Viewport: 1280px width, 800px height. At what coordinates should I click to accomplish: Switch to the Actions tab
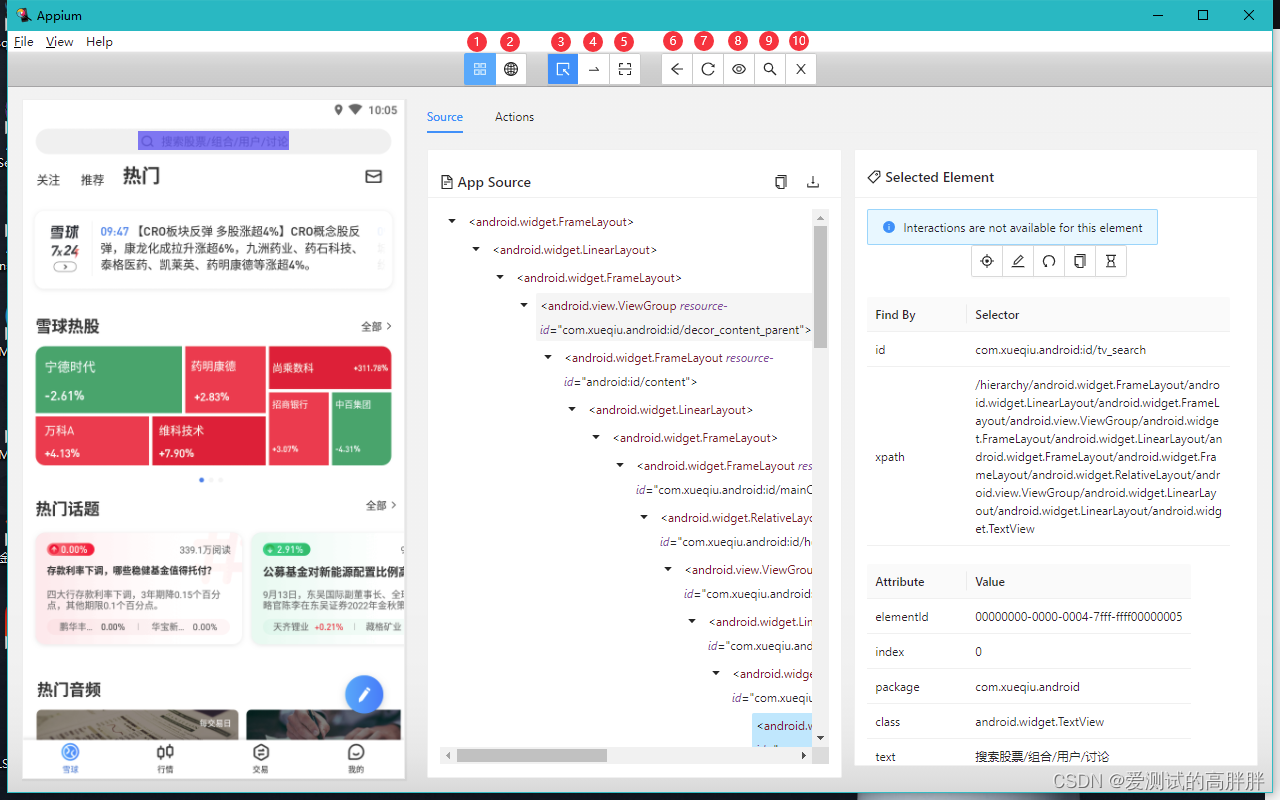coord(514,117)
